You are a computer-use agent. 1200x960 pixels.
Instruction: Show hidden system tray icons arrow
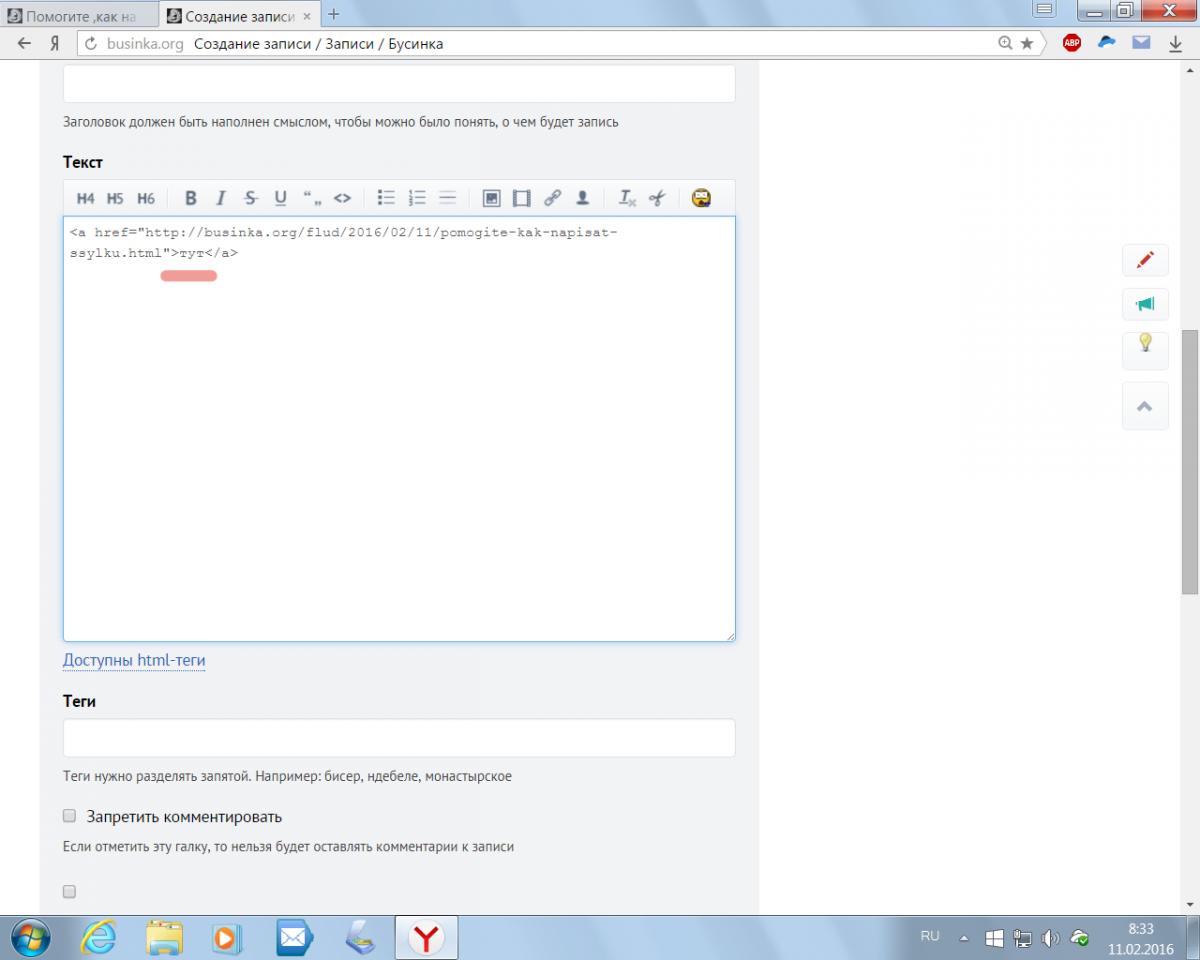click(x=964, y=938)
